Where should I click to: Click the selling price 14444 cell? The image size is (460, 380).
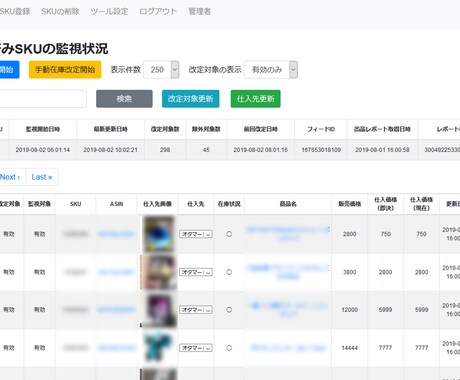click(350, 348)
